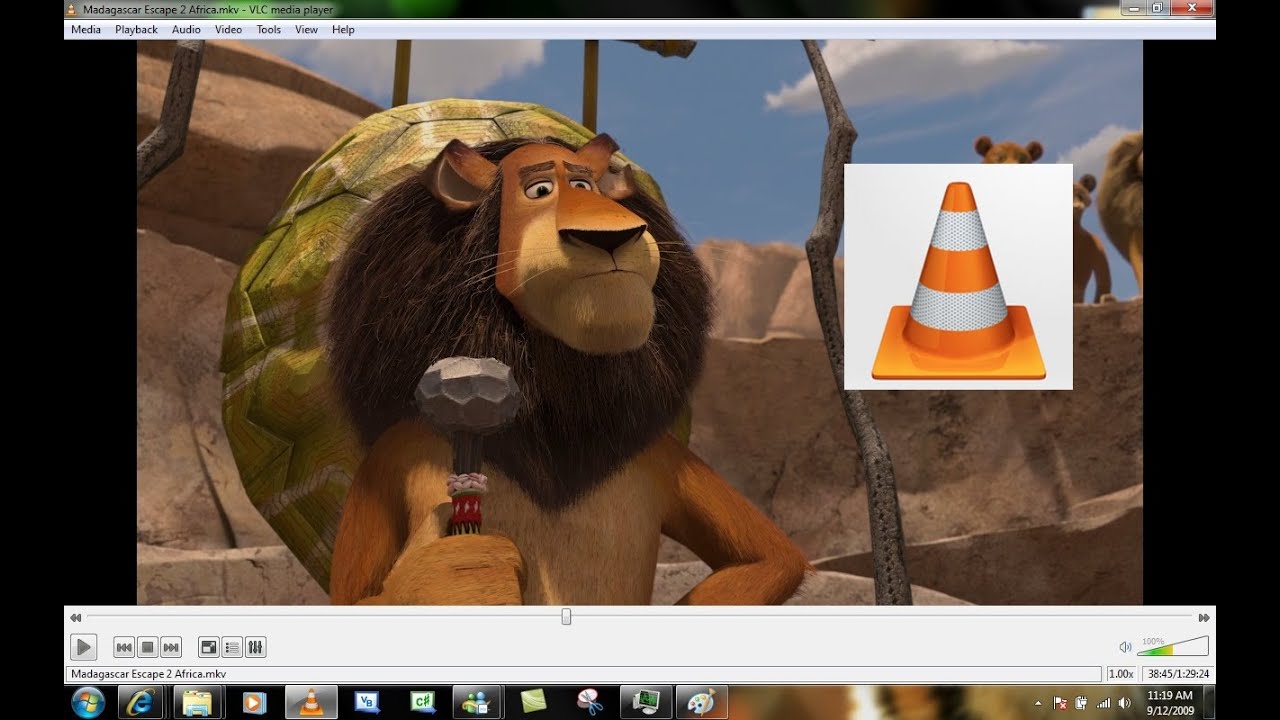Image resolution: width=1280 pixels, height=720 pixels.
Task: Open Visual C# from the taskbar
Action: coord(422,702)
